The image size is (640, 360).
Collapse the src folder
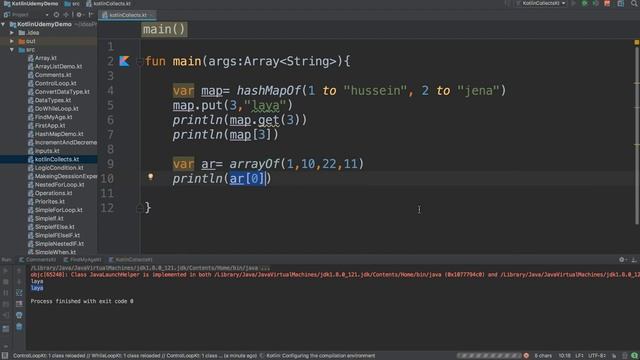click(12, 50)
